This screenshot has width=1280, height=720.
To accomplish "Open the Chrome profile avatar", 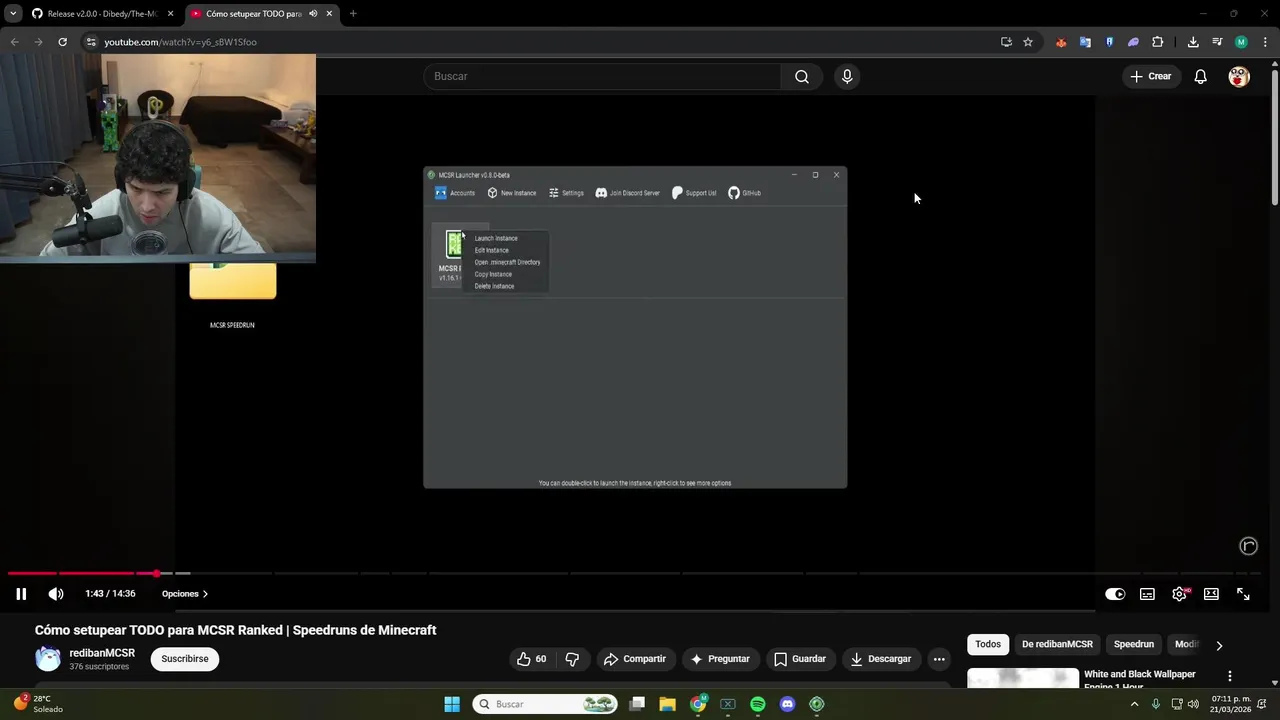I will (1241, 42).
